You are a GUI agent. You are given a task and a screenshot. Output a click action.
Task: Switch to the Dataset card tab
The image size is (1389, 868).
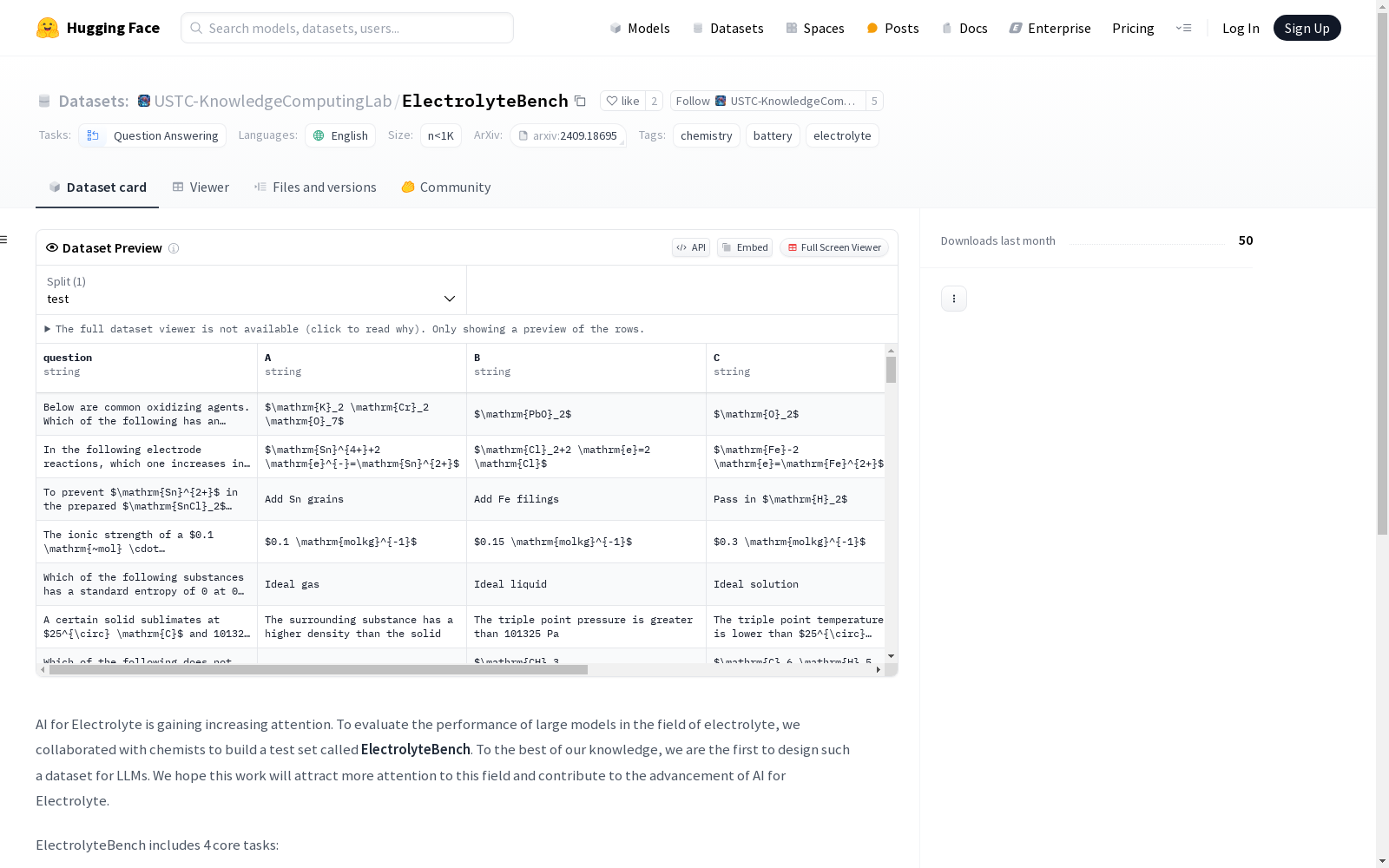pyautogui.click(x=97, y=187)
